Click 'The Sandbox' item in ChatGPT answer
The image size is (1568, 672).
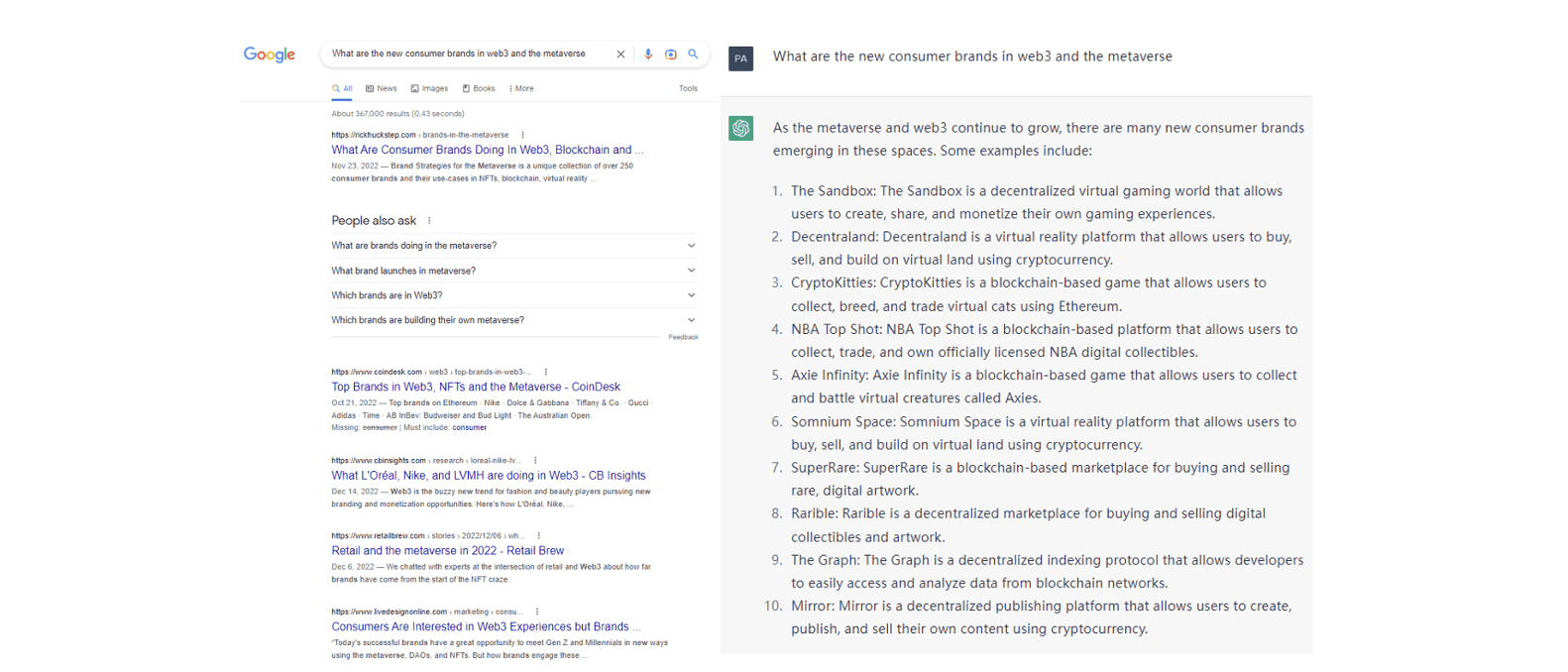[x=1037, y=202]
